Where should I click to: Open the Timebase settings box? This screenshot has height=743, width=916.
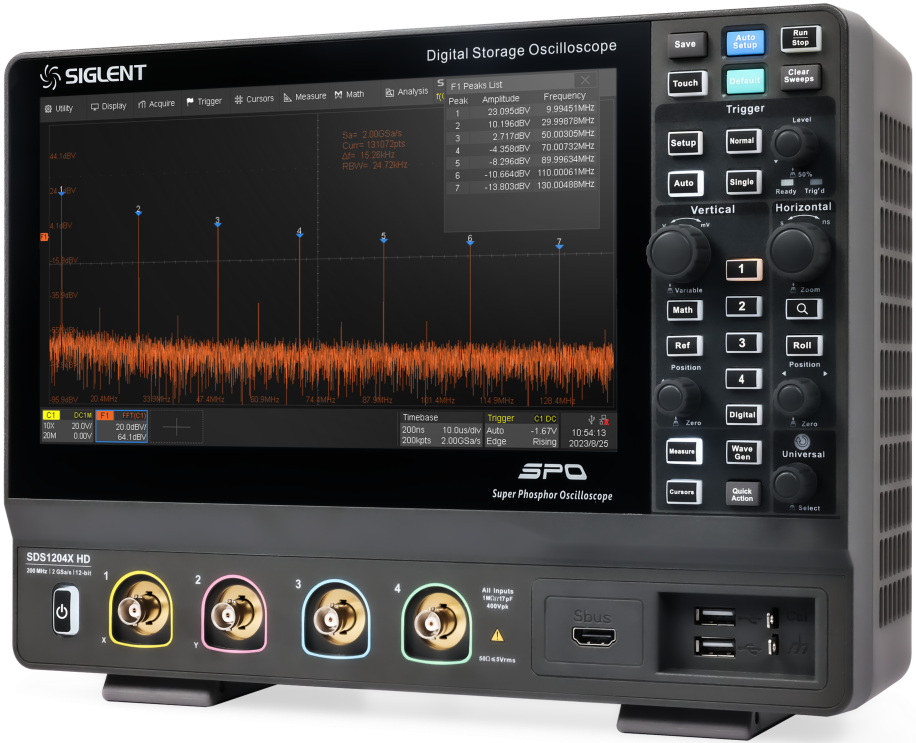coord(441,430)
